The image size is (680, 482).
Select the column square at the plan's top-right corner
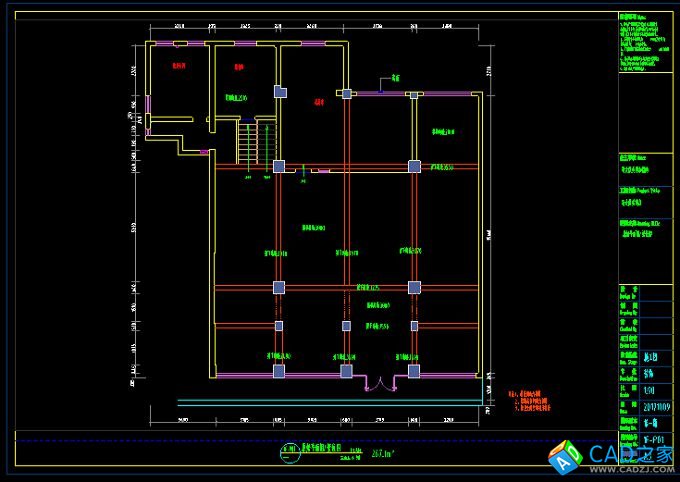pyautogui.click(x=413, y=93)
